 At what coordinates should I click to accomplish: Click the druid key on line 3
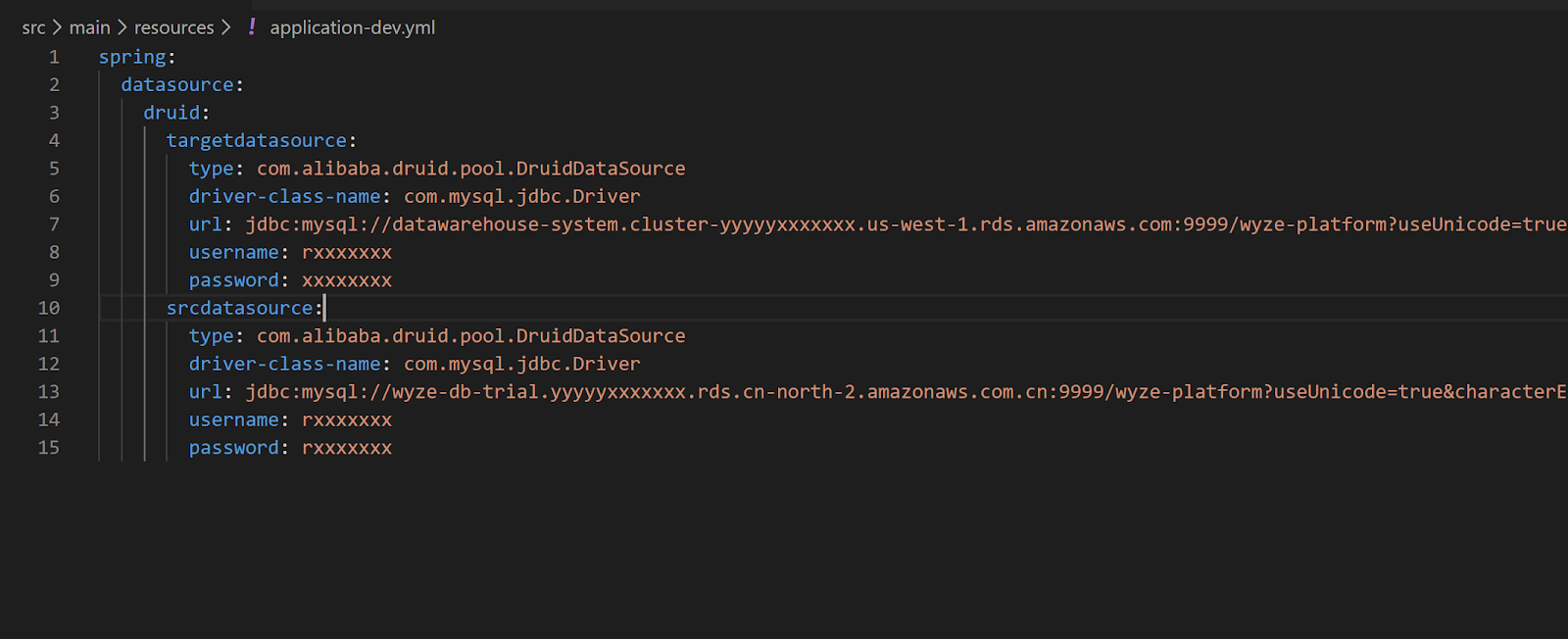tap(171, 113)
